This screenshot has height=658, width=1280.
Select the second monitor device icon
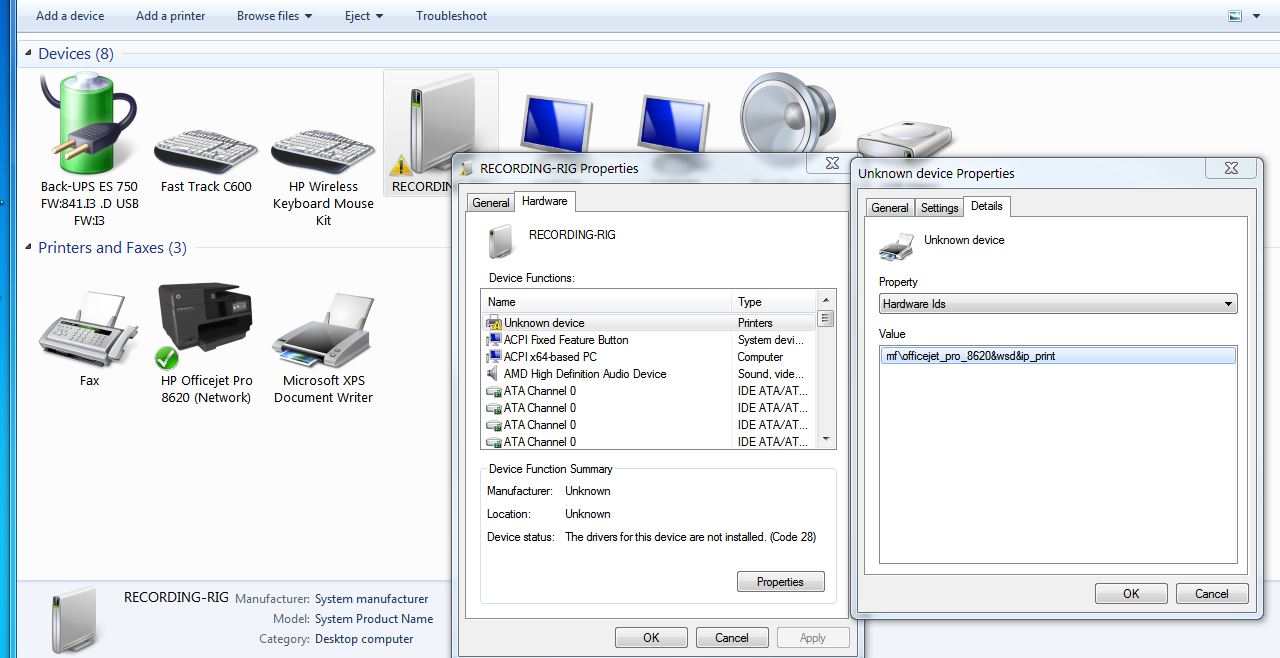tap(674, 122)
